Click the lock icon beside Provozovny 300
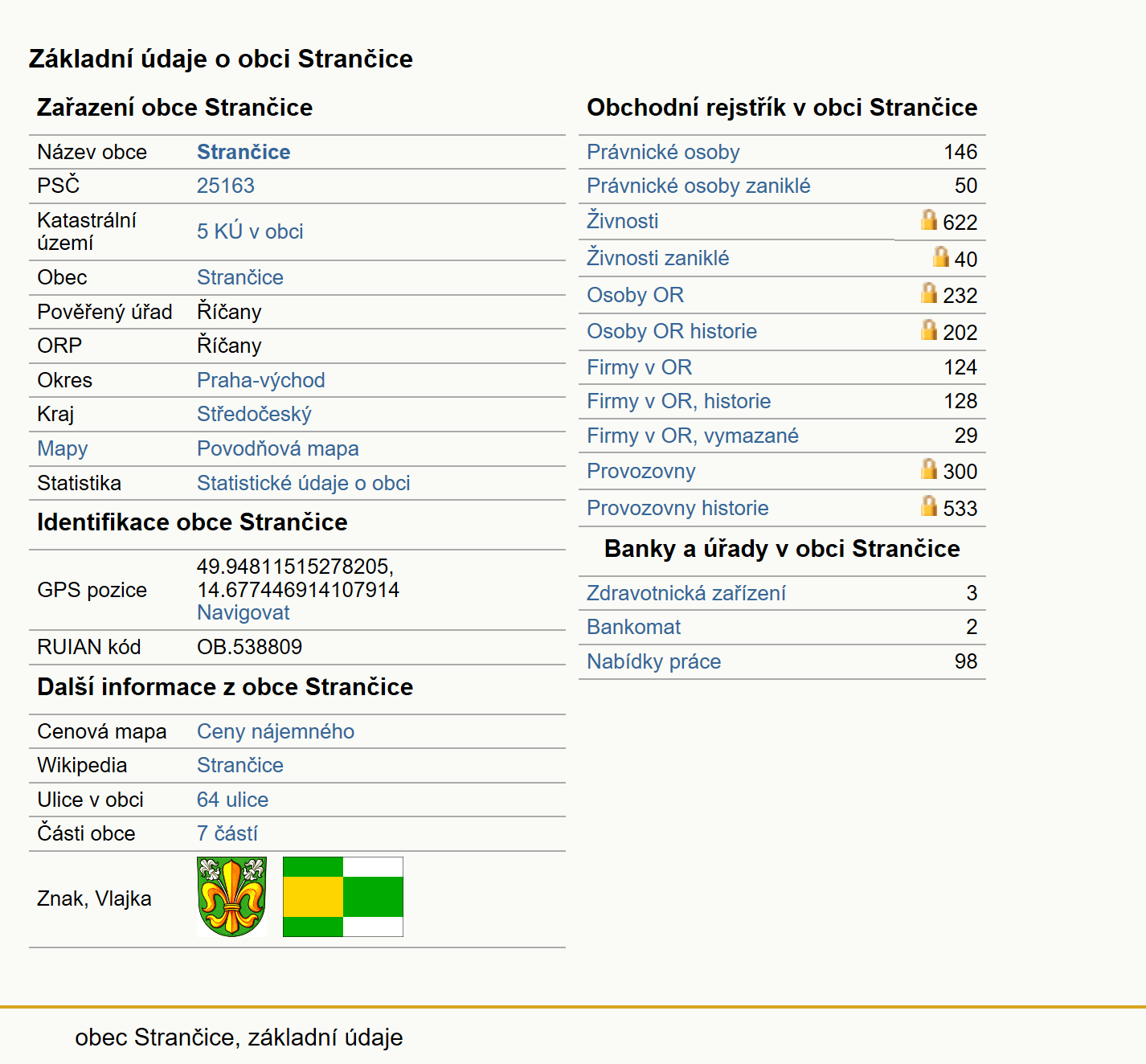Viewport: 1146px width, 1064px height. coord(929,469)
